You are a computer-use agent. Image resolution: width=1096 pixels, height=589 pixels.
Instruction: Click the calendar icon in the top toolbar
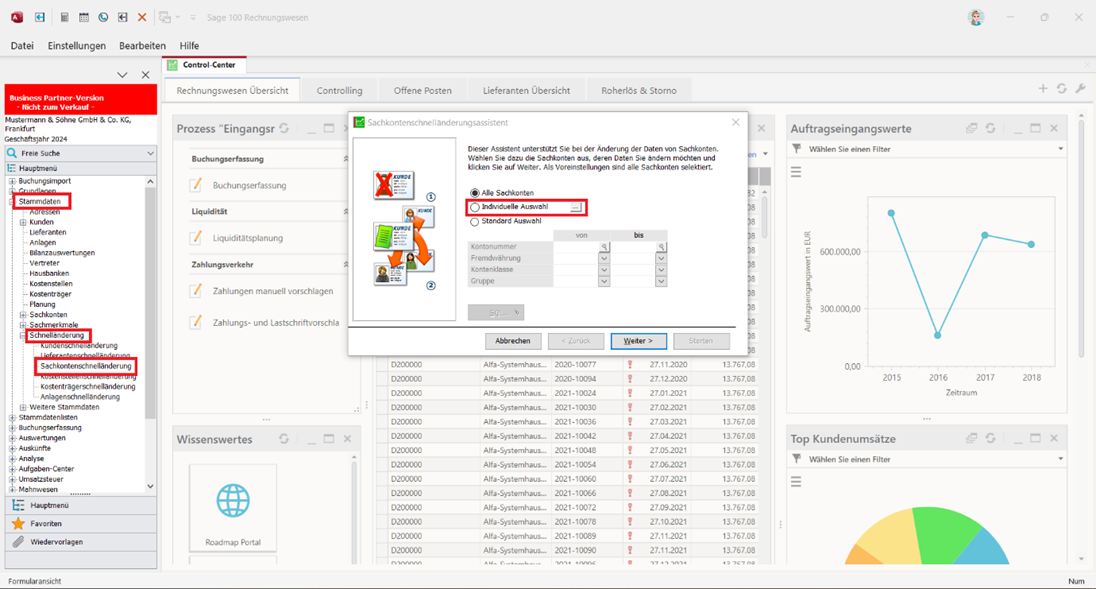(x=84, y=18)
